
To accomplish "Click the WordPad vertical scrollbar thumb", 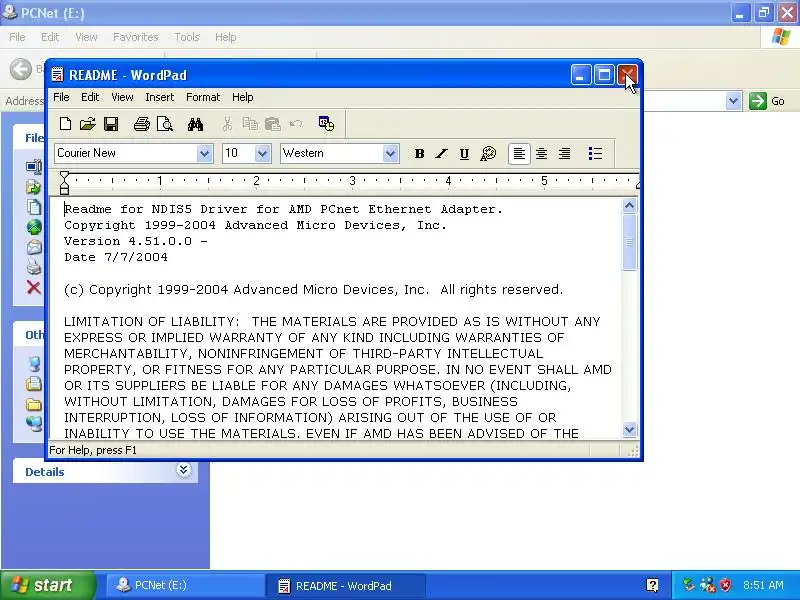I will 630,242.
